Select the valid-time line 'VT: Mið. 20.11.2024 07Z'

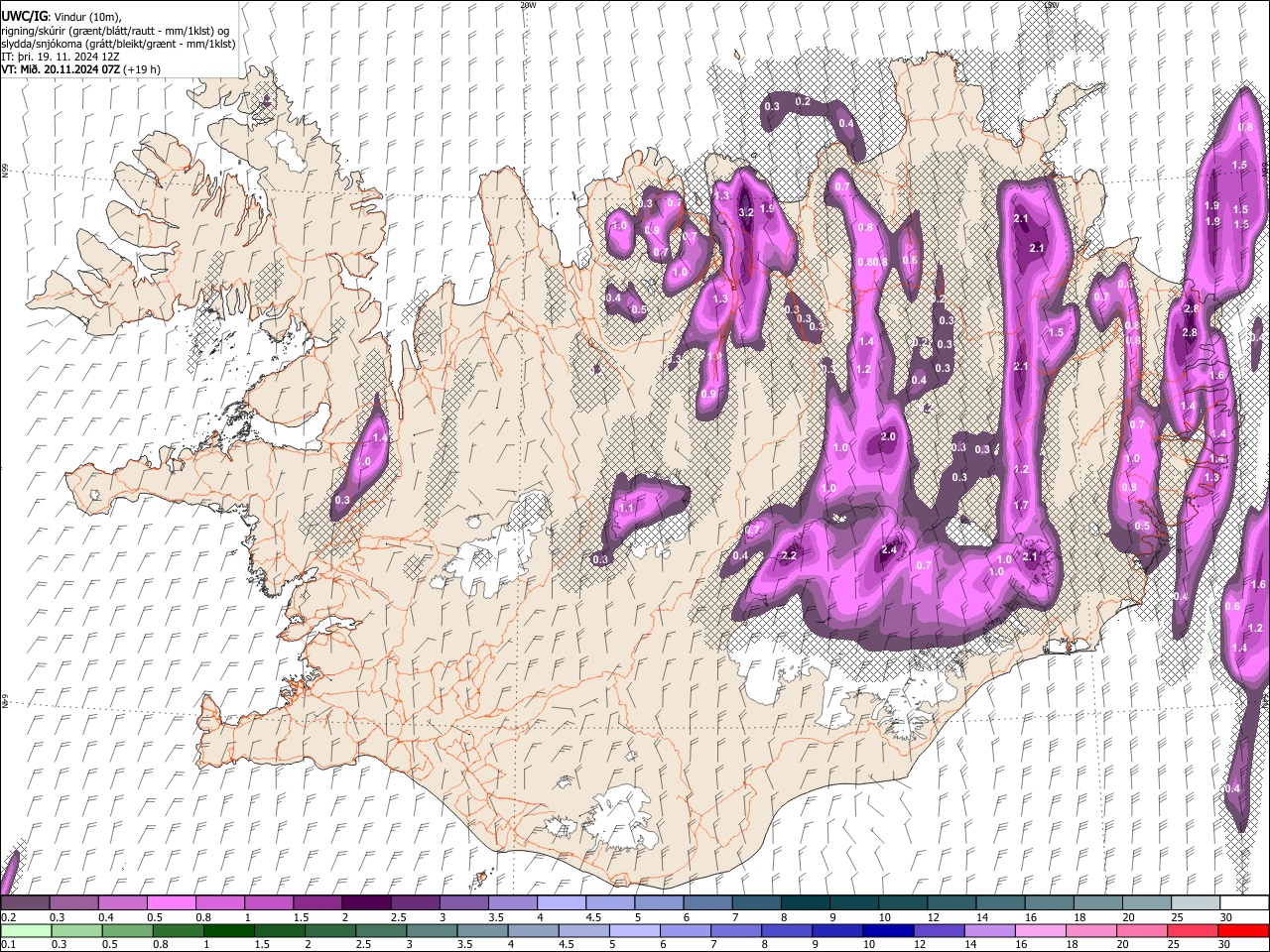point(62,69)
